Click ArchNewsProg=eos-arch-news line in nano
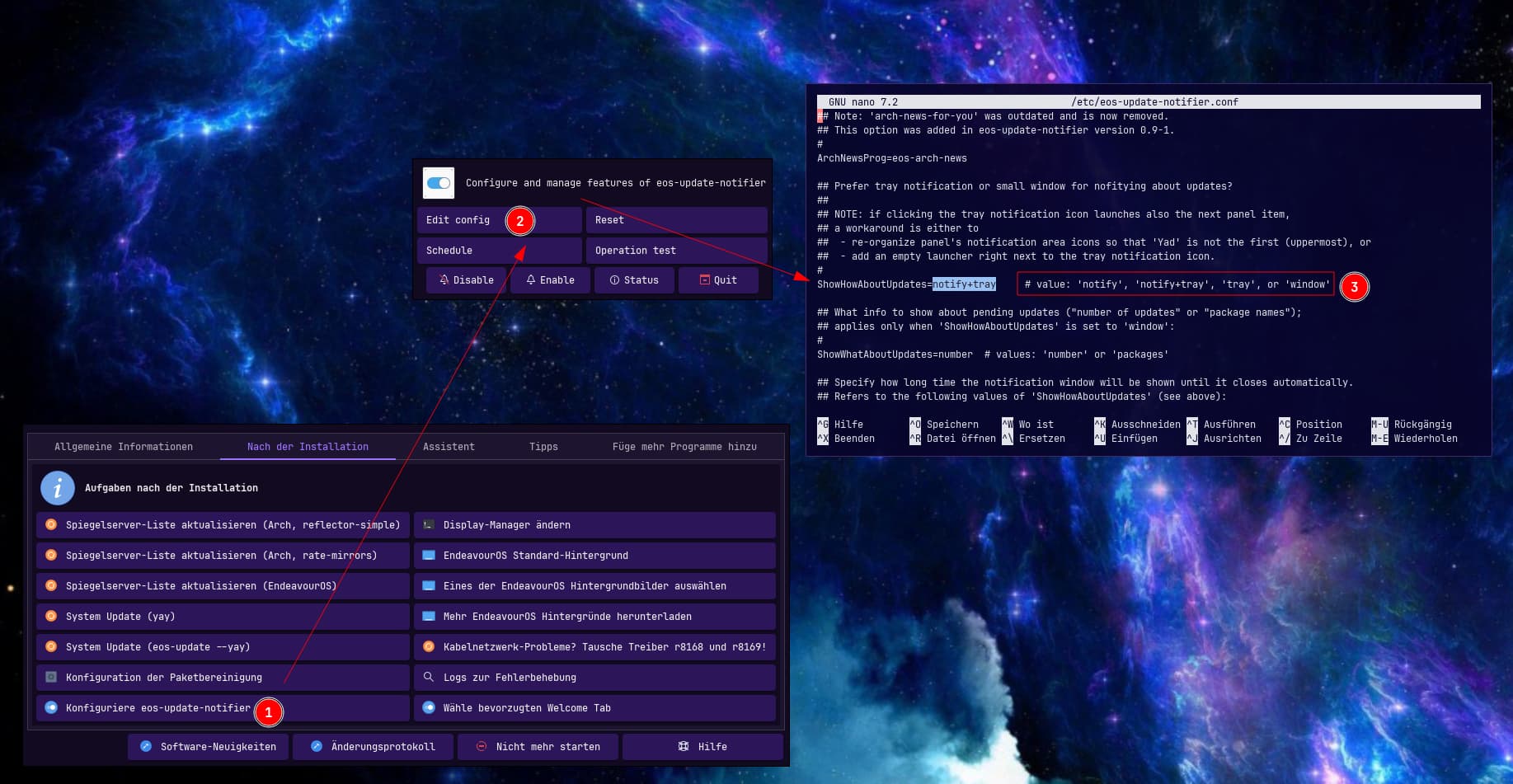 pyautogui.click(x=892, y=158)
